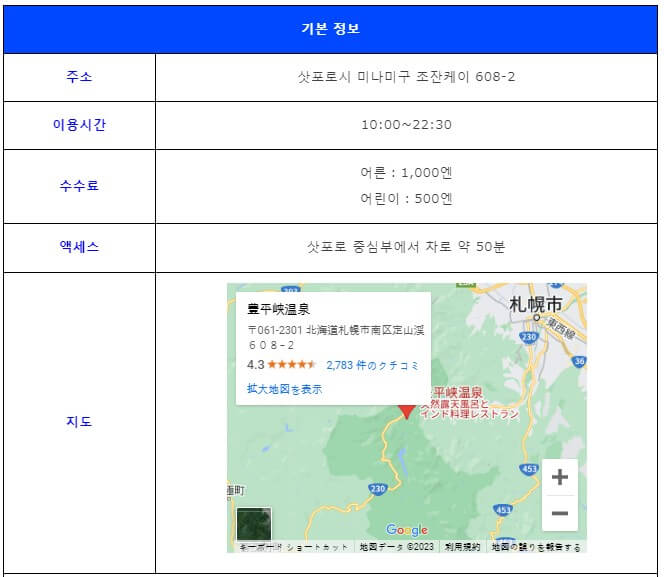The width and height of the screenshot is (664, 577).
Task: Click the route 36 shield on map
Action: click(x=579, y=361)
